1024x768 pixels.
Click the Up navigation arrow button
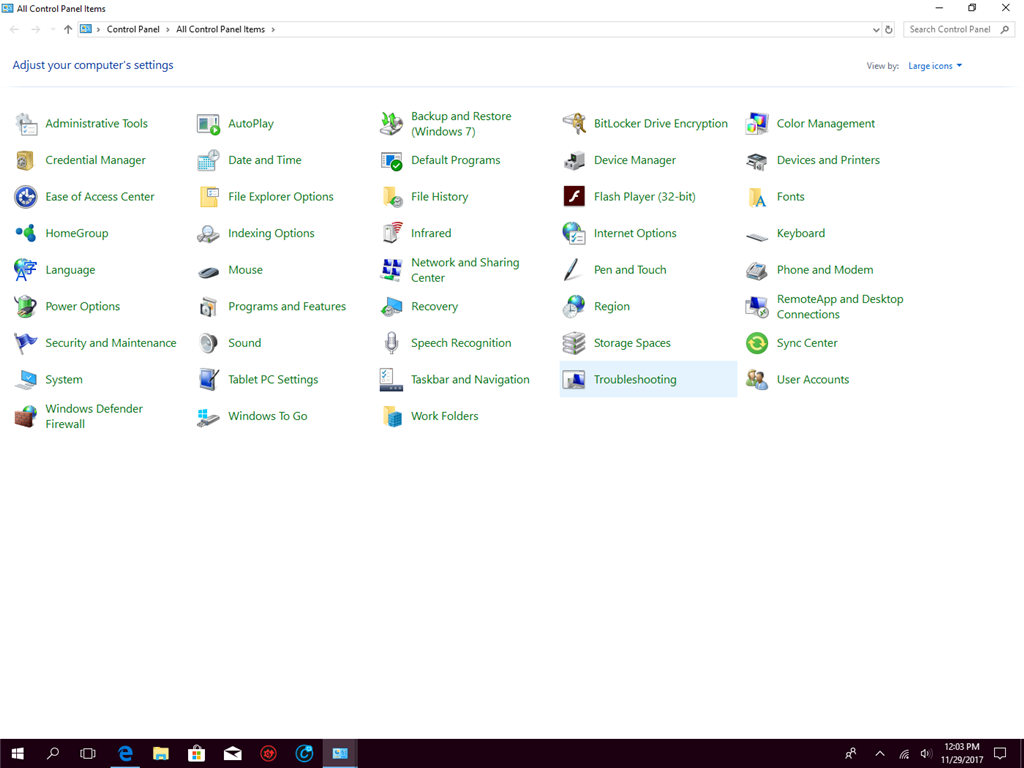[x=68, y=30]
